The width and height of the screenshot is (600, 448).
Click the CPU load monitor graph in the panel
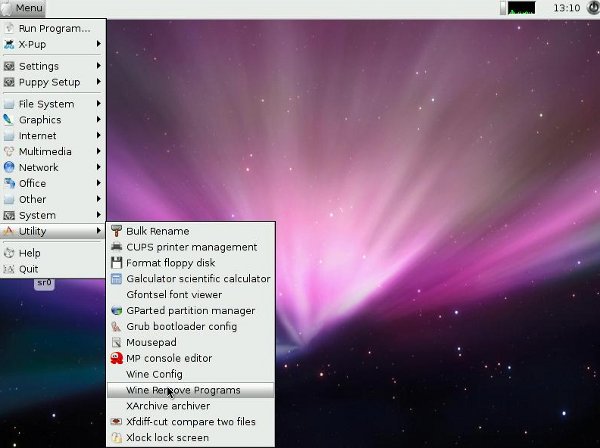point(521,8)
